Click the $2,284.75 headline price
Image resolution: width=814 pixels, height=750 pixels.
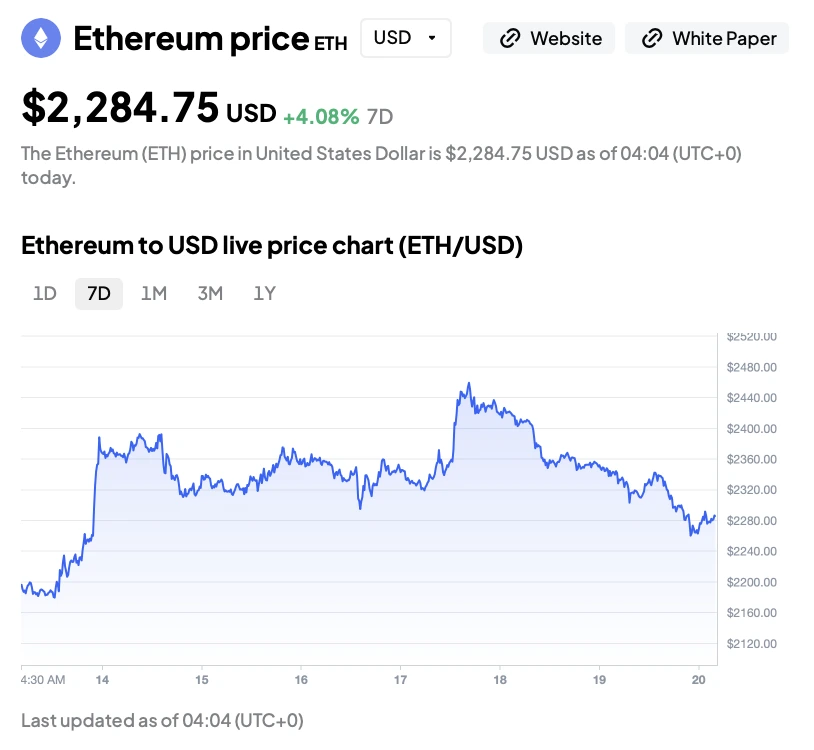[120, 108]
